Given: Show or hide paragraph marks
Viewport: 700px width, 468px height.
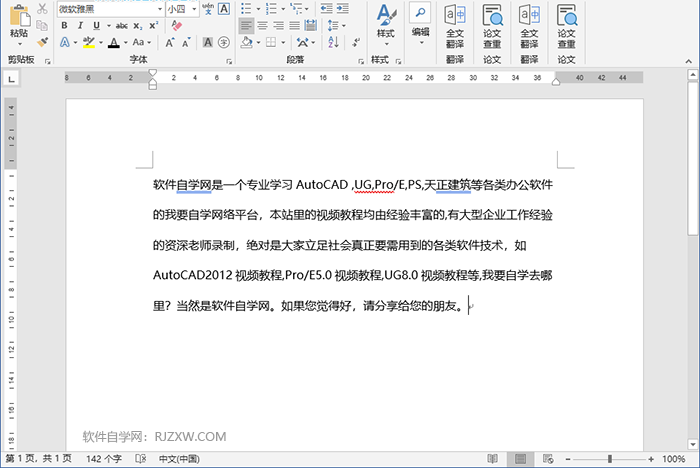Looking at the screenshot, I should click(x=355, y=42).
